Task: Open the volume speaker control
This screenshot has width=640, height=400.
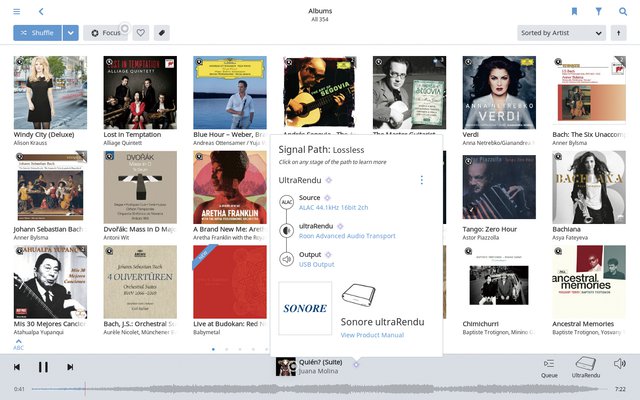Action: click(620, 364)
